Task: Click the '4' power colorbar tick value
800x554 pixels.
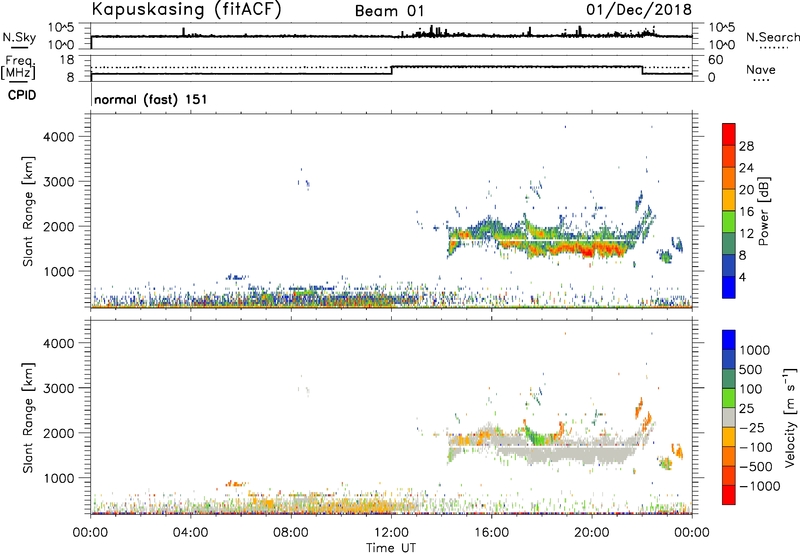Action: point(742,278)
